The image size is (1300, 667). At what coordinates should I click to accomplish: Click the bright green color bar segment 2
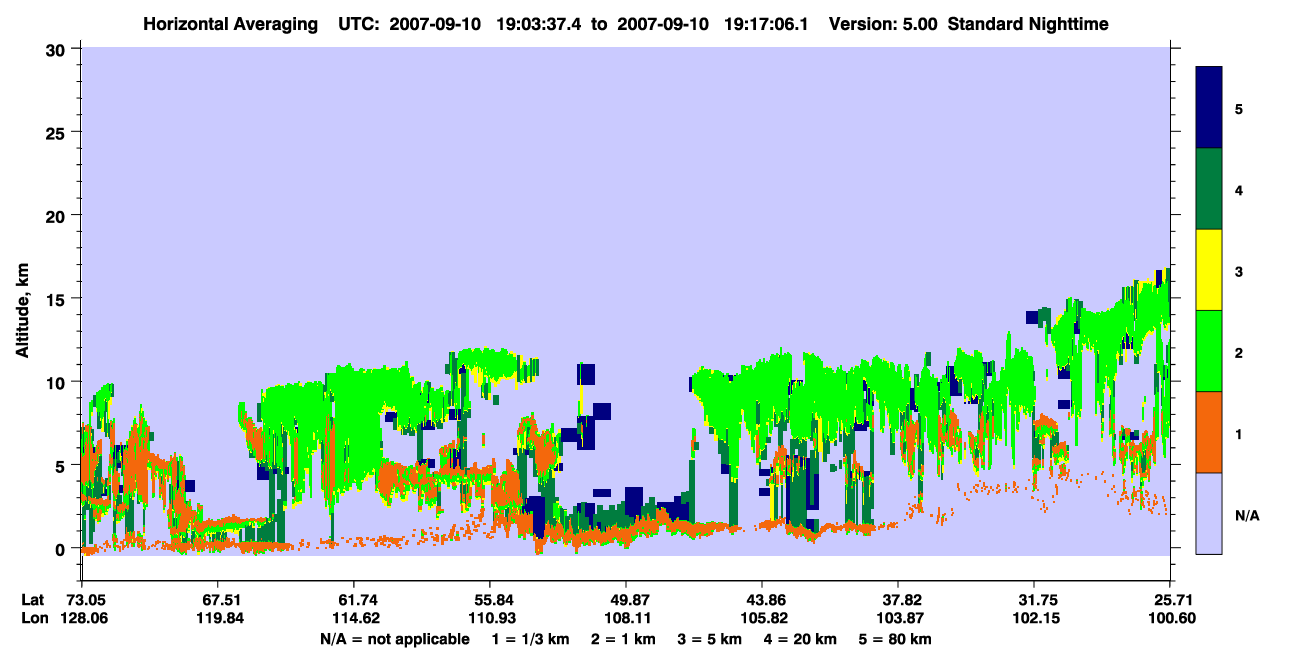point(1209,351)
